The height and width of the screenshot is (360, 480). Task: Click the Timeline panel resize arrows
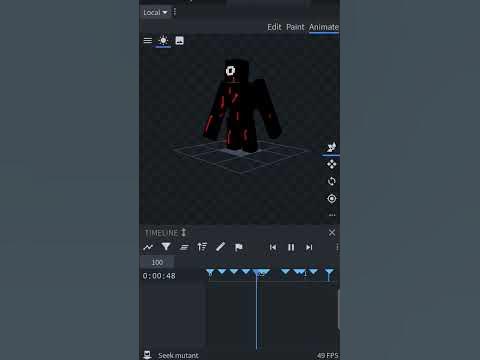click(x=183, y=232)
